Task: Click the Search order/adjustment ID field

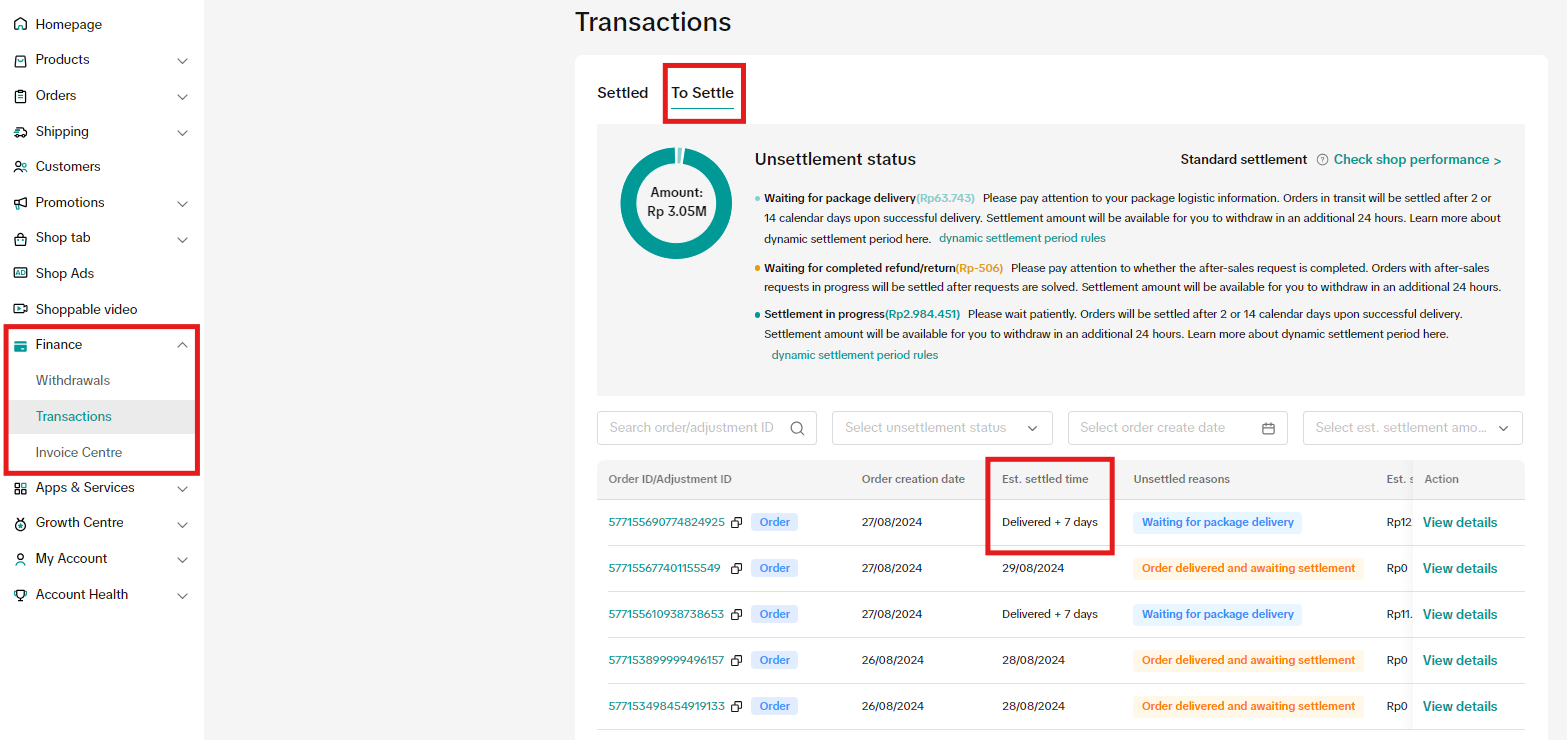Action: pos(692,428)
